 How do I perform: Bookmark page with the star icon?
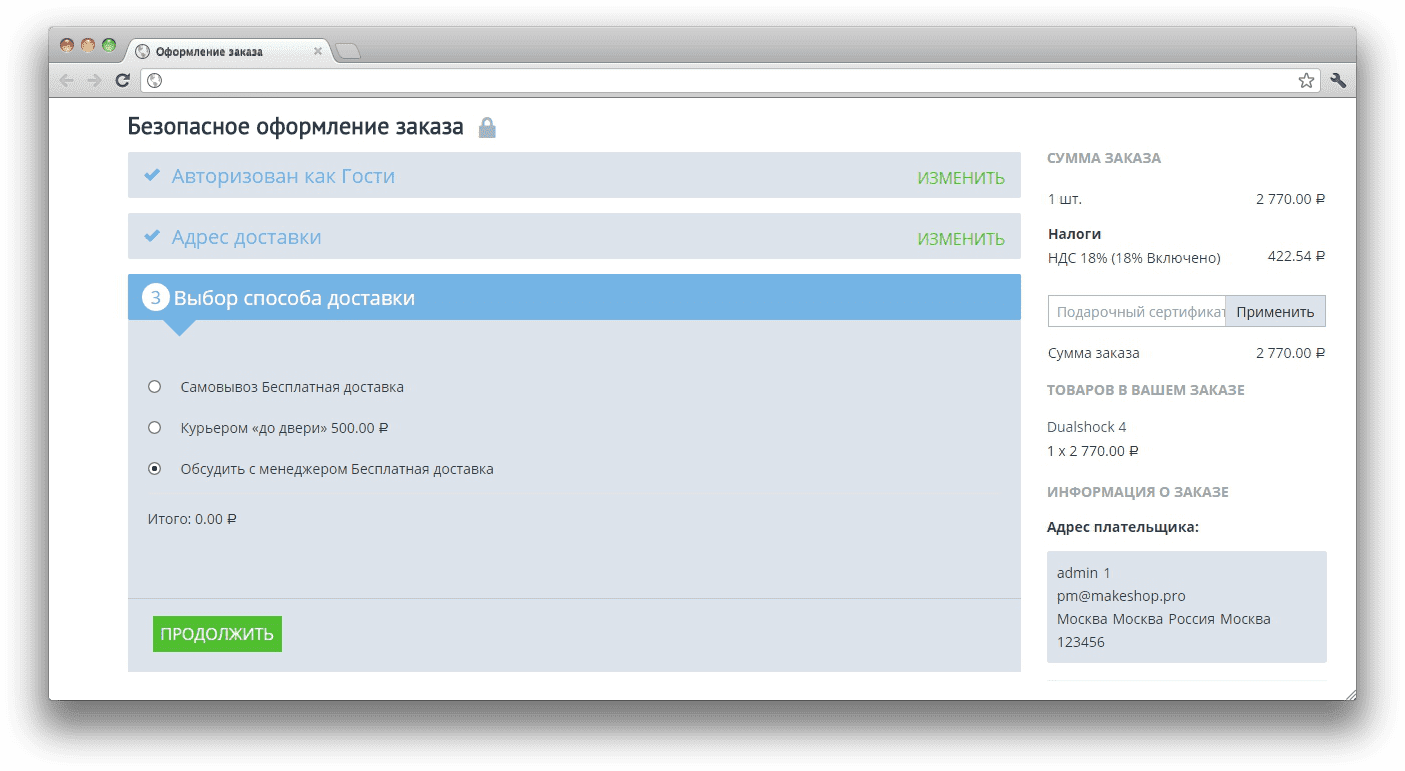tap(1306, 81)
